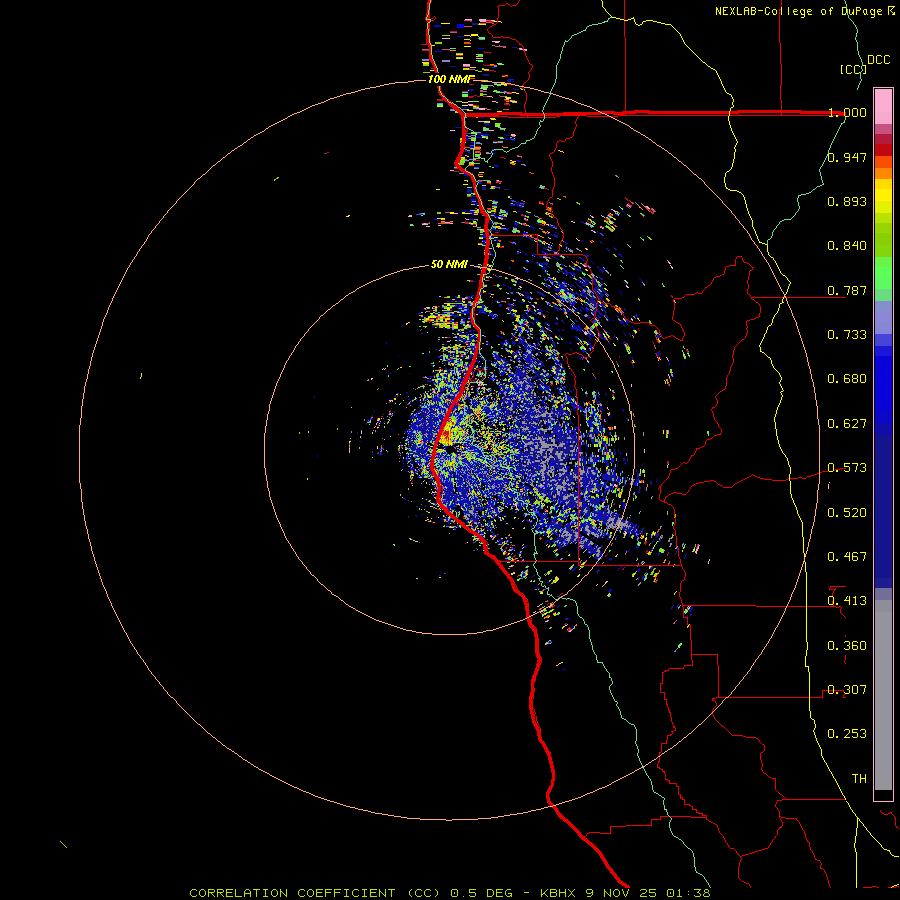The image size is (900, 900).
Task: Click the DCC product label
Action: tap(878, 60)
